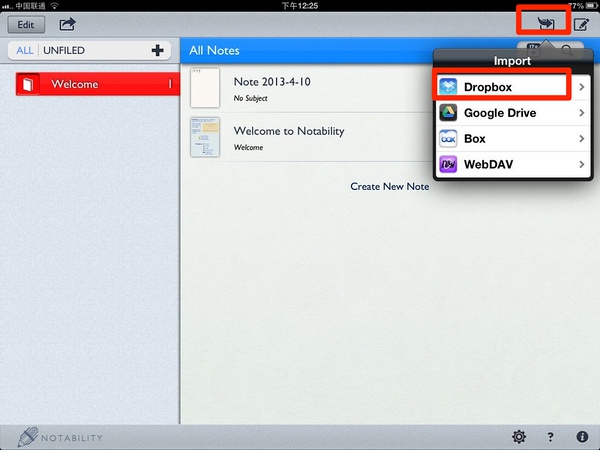Open the settings gear icon
600x450 pixels.
[519, 436]
